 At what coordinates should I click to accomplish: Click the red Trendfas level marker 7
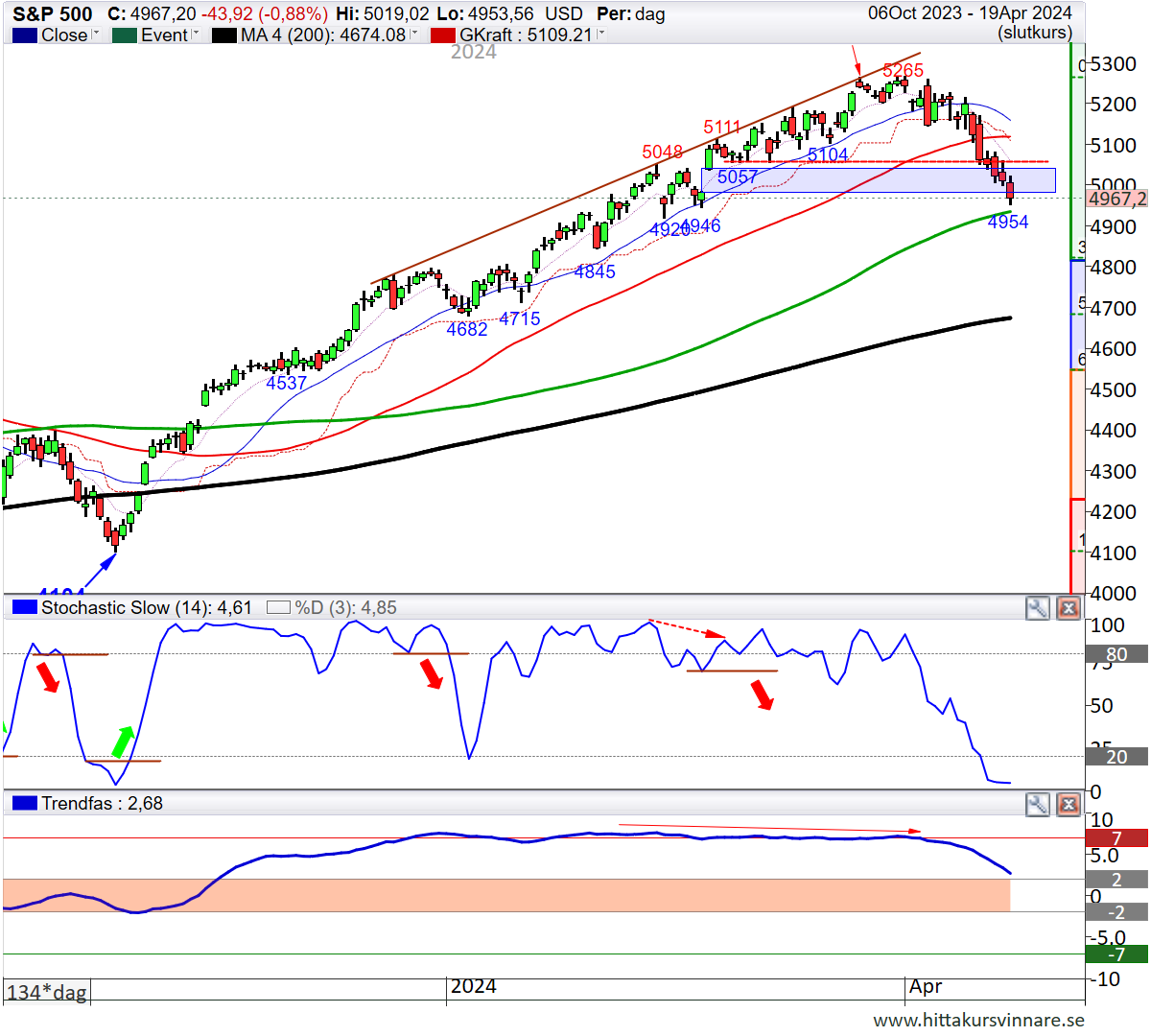(x=1116, y=838)
